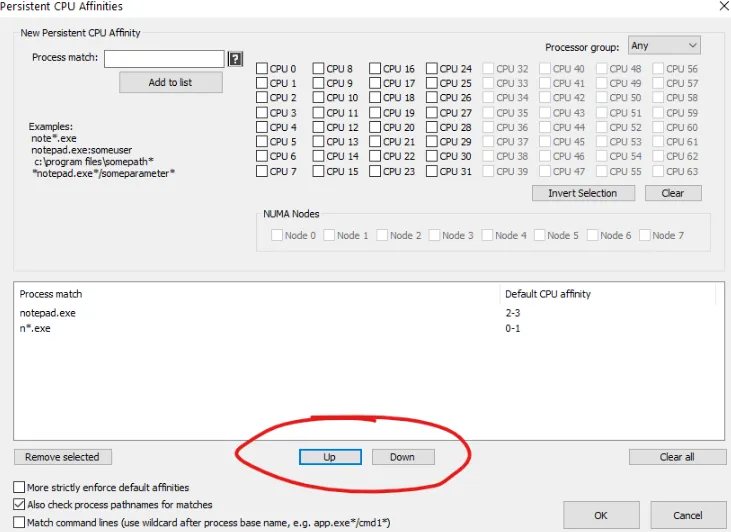Check the CPU 19 checkbox
Image resolution: width=731 pixels, height=532 pixels.
375,113
